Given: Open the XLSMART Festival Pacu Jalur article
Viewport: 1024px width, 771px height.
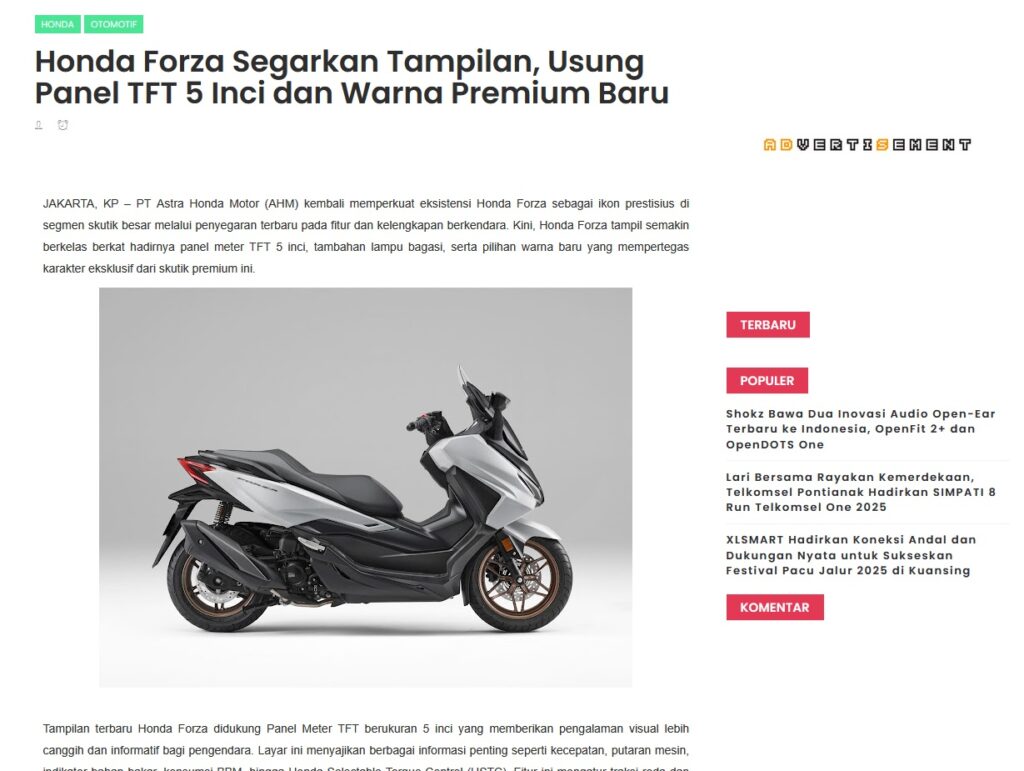Looking at the screenshot, I should click(850, 555).
